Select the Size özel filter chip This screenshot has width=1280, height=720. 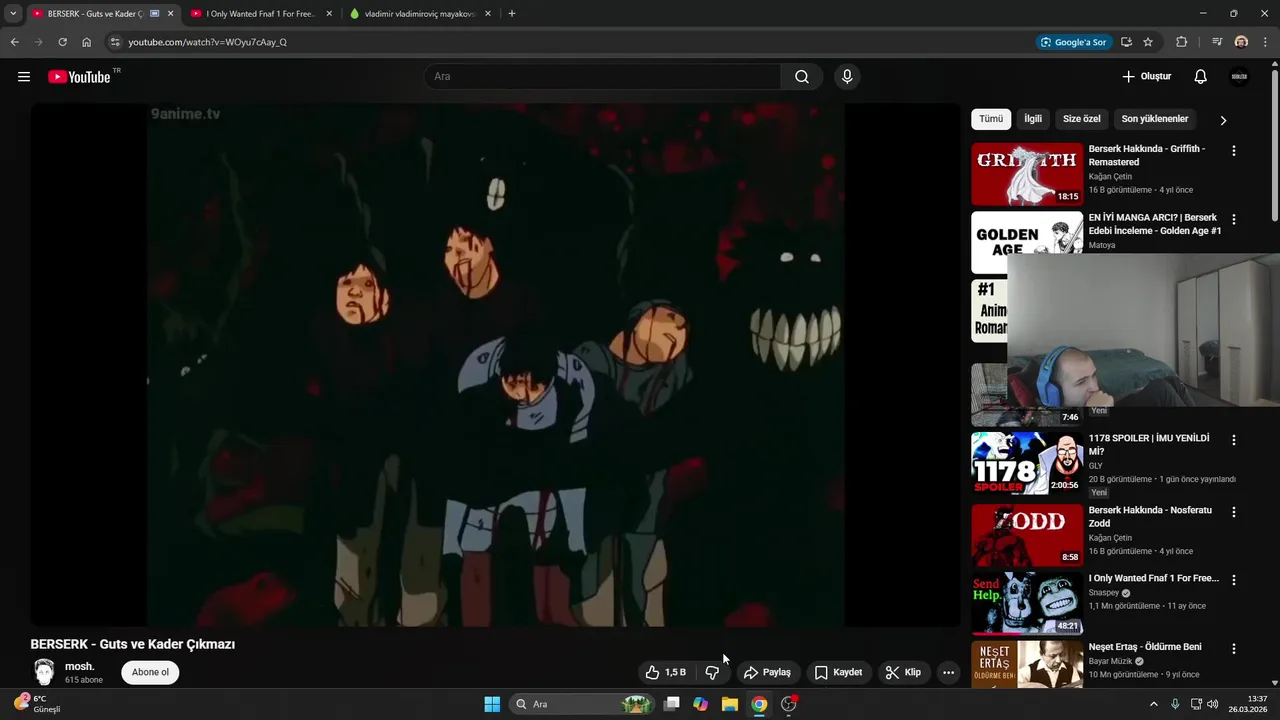1081,119
